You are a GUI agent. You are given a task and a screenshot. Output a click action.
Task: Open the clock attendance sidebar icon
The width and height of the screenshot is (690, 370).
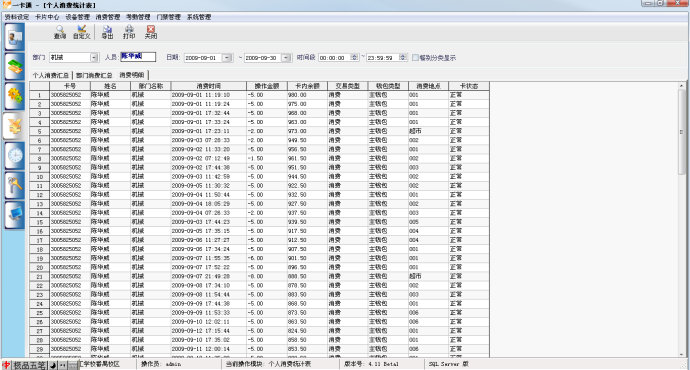[x=15, y=156]
